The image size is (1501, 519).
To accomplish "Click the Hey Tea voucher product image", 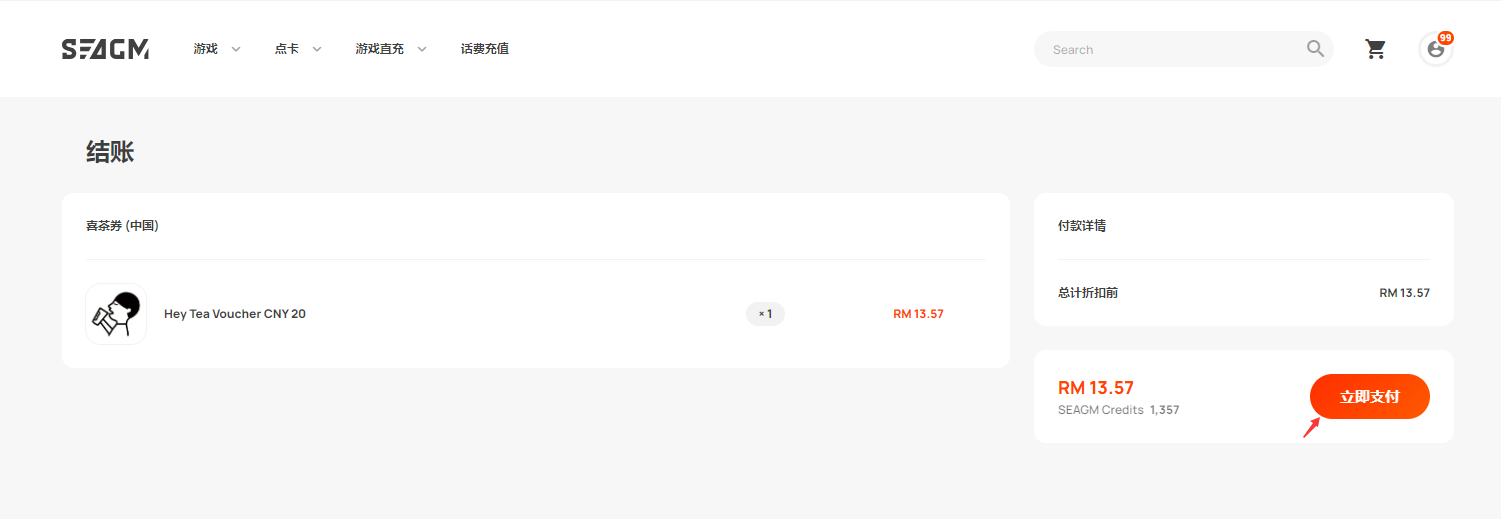I will (116, 314).
